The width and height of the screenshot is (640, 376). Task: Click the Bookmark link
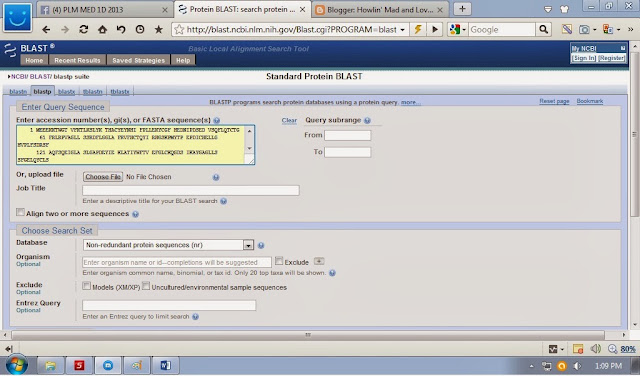click(589, 101)
